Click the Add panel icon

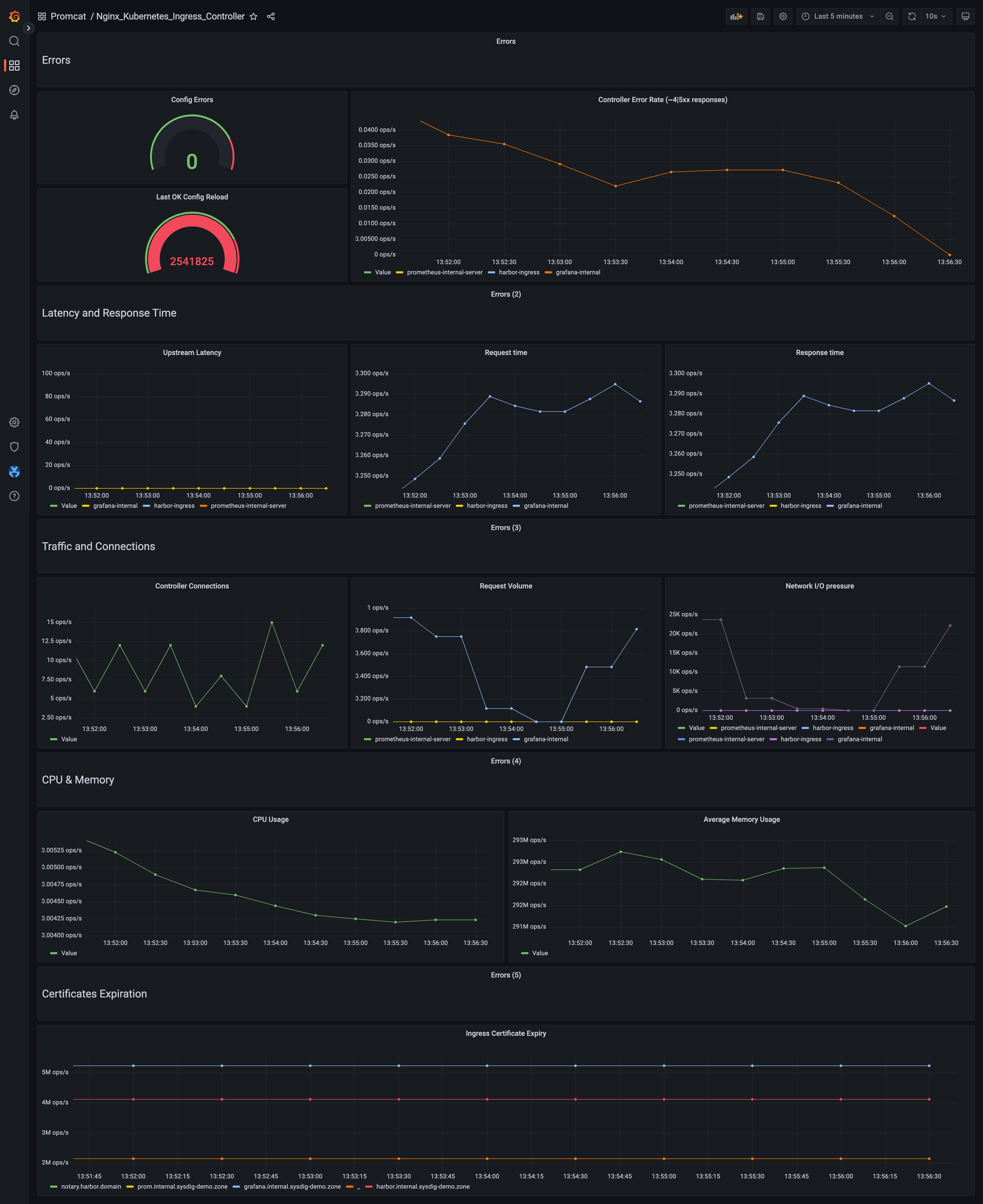[736, 16]
